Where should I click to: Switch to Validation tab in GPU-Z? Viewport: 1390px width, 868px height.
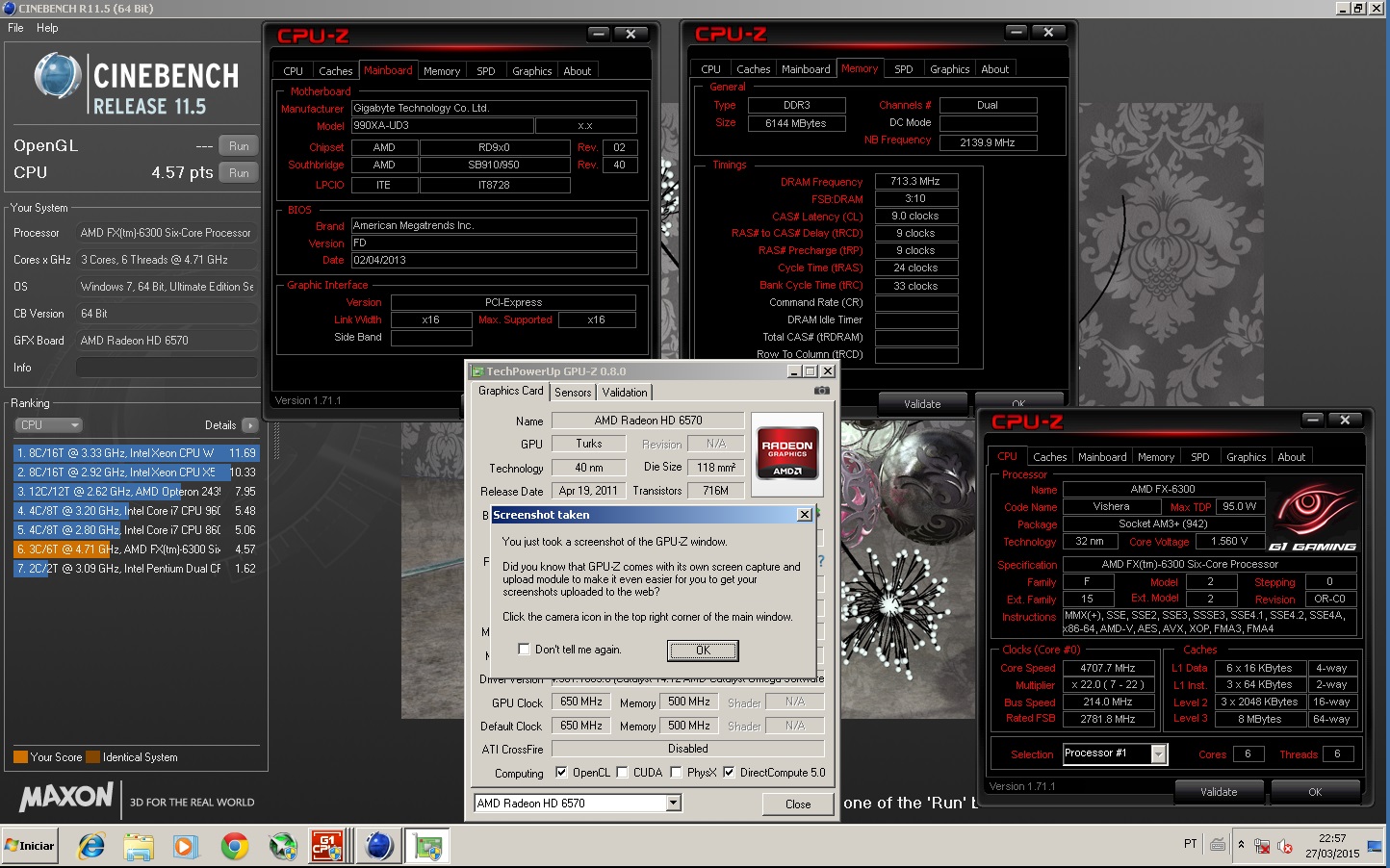click(625, 393)
